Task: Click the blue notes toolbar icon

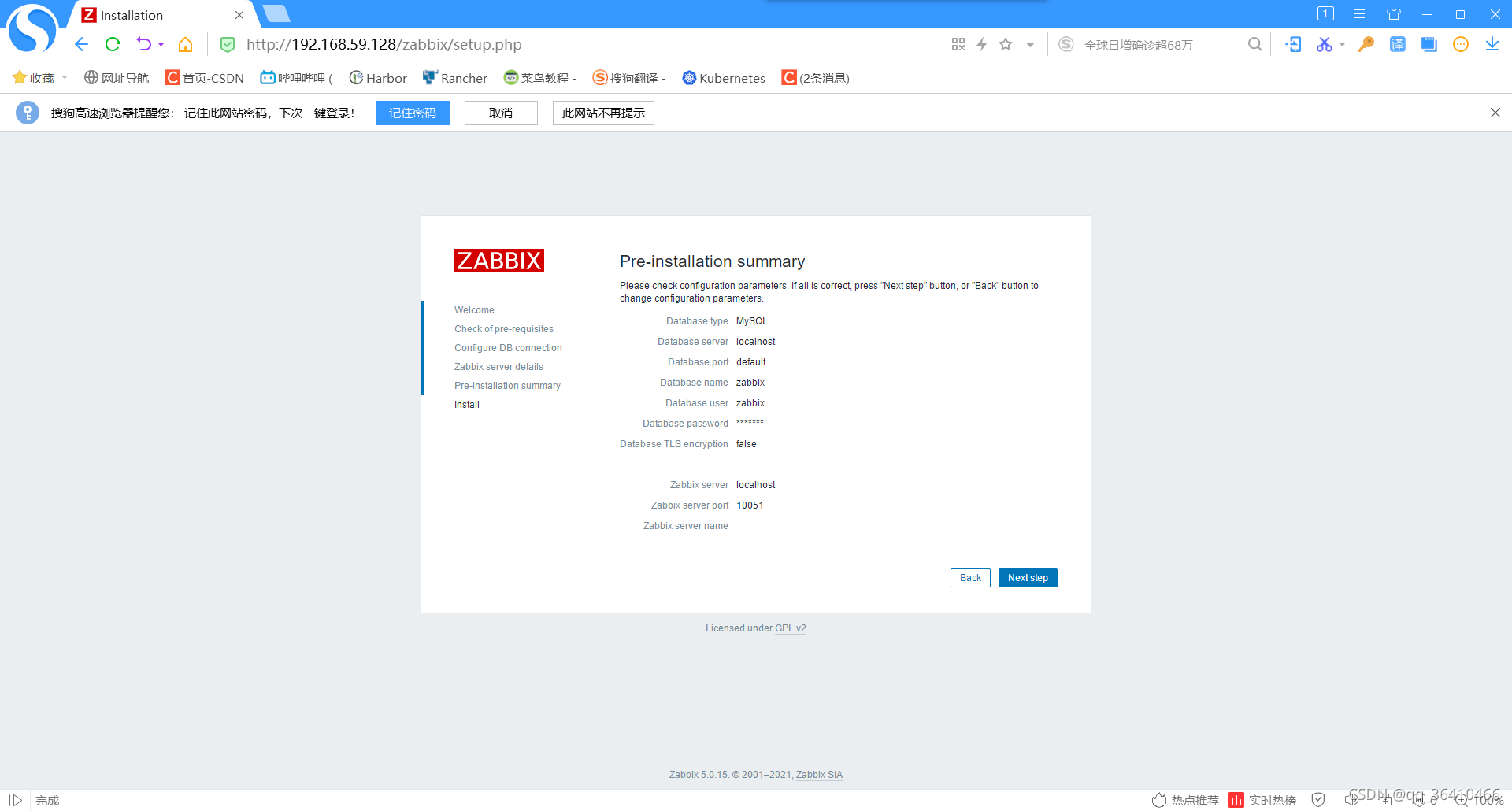Action: click(x=1429, y=44)
